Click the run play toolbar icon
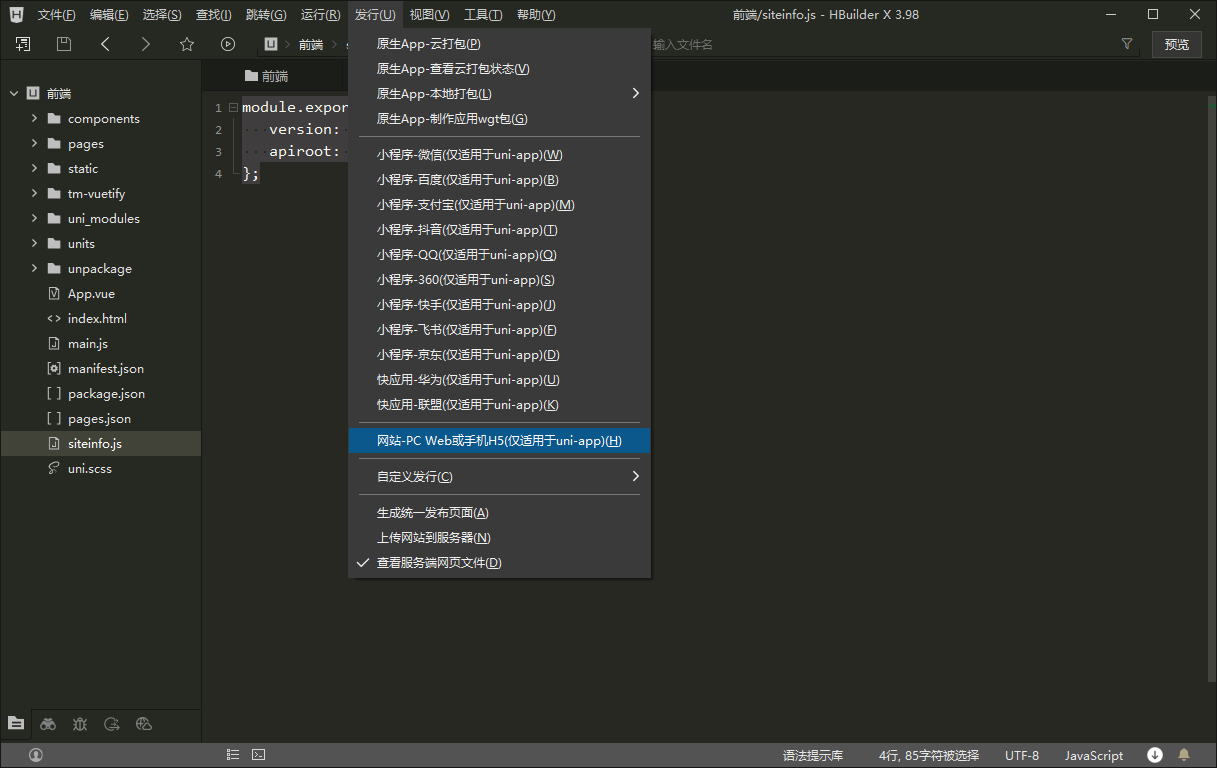This screenshot has height=768, width=1217. (x=228, y=44)
